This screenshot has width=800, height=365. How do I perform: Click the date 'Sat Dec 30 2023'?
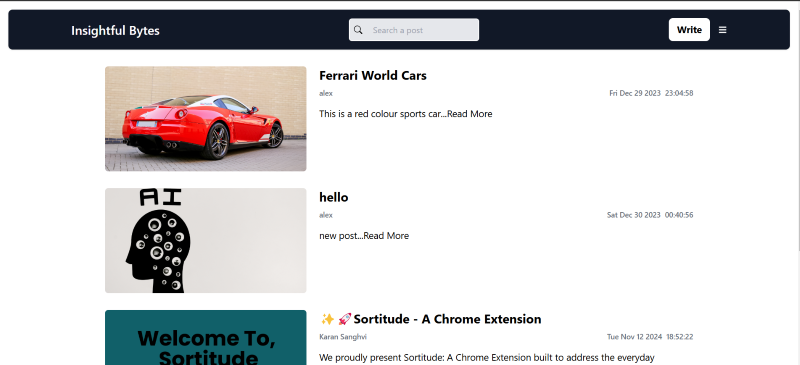coord(634,215)
